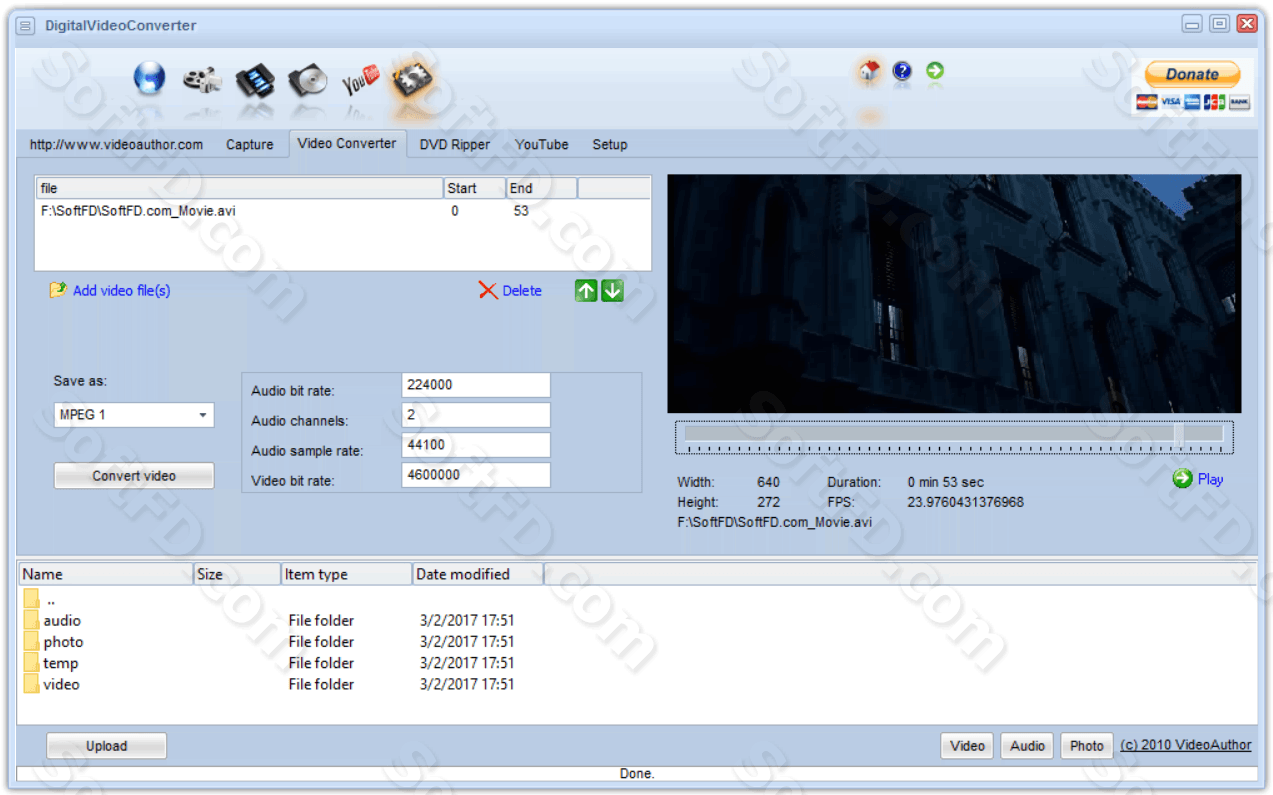Open the Setup tab
The width and height of the screenshot is (1273, 795).
coord(610,144)
